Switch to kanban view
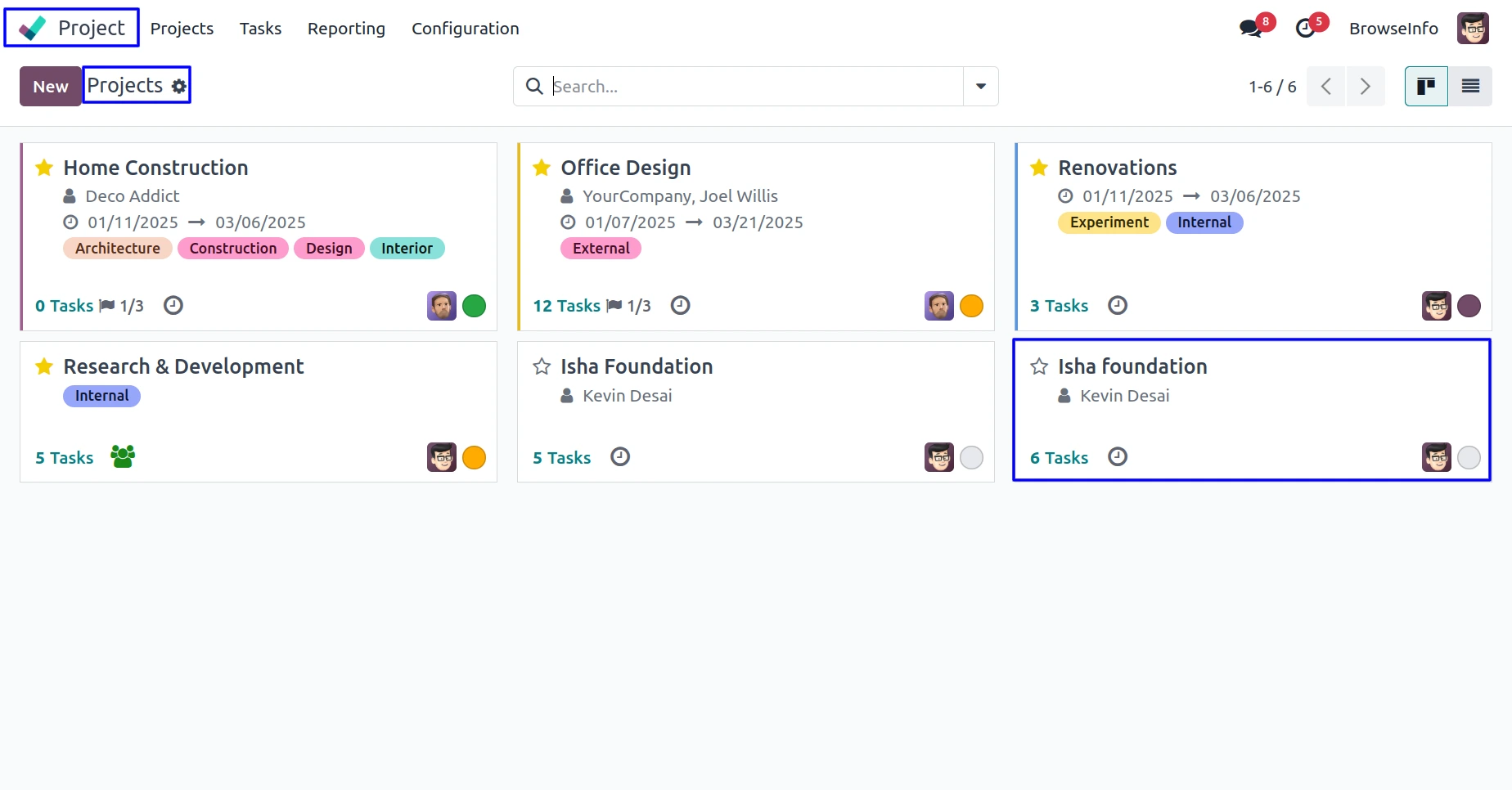Screen dimensions: 1512x790 (1426, 86)
